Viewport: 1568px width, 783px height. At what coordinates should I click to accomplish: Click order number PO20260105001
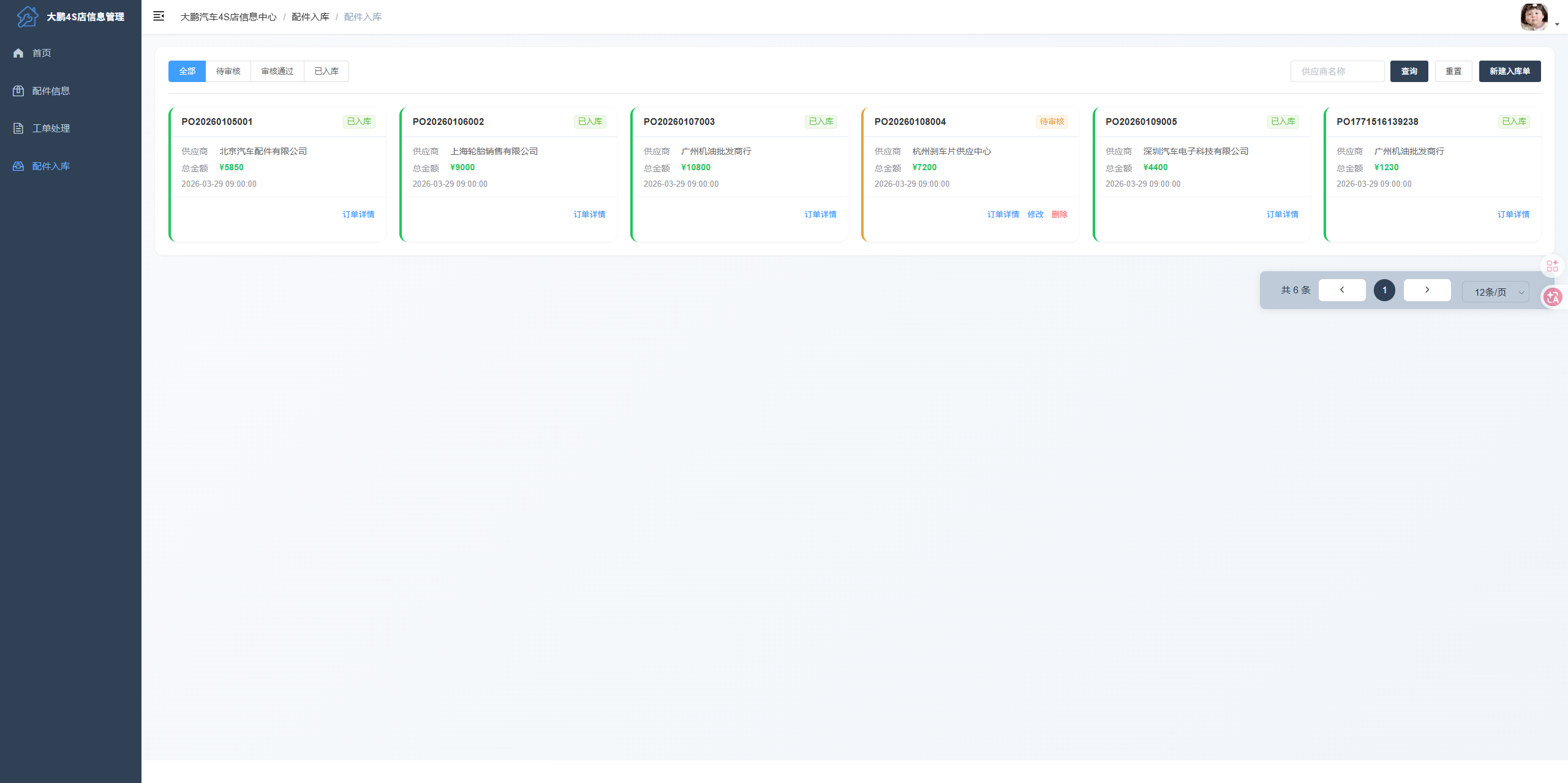[x=217, y=122]
